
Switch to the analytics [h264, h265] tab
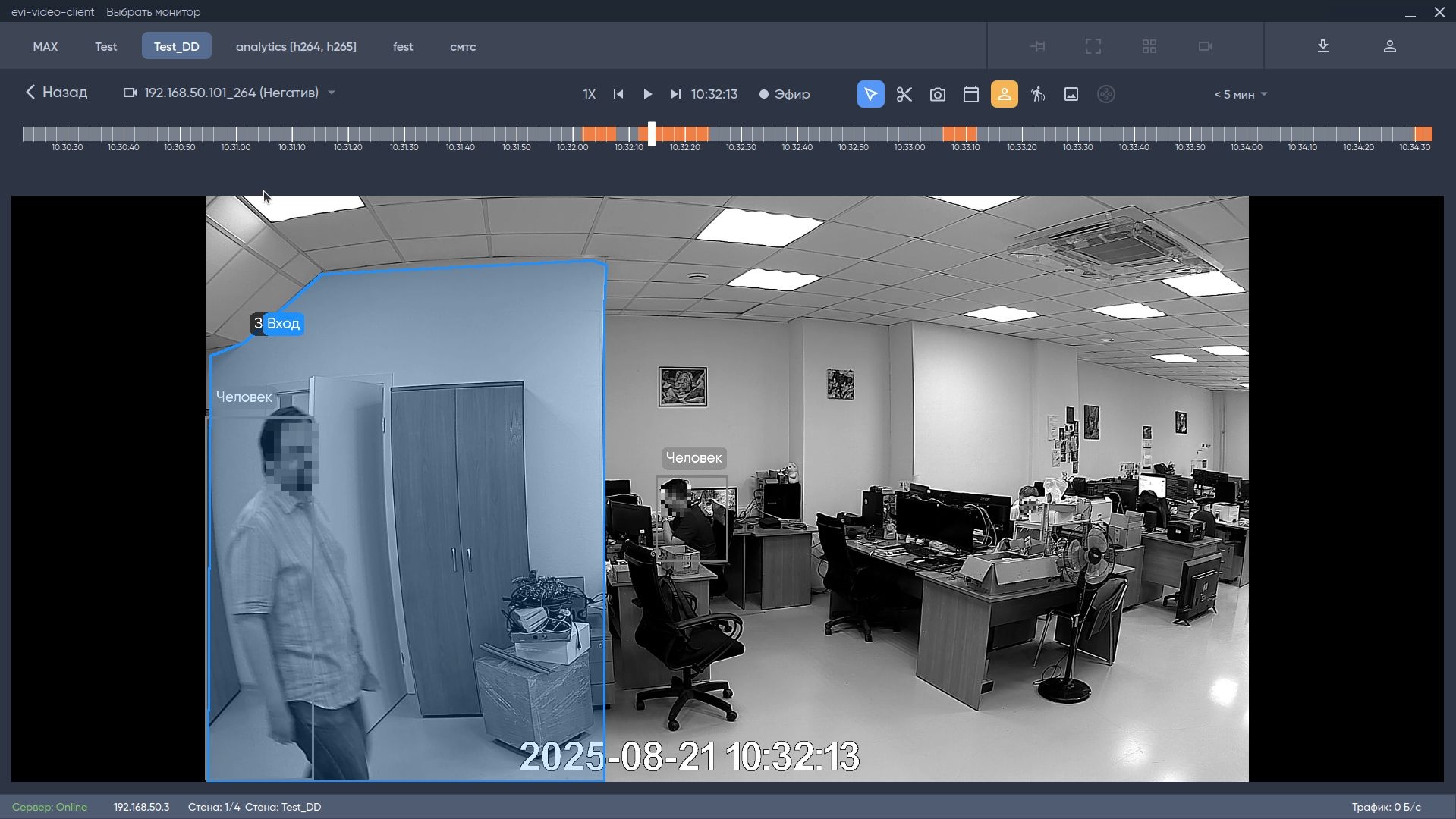296,46
